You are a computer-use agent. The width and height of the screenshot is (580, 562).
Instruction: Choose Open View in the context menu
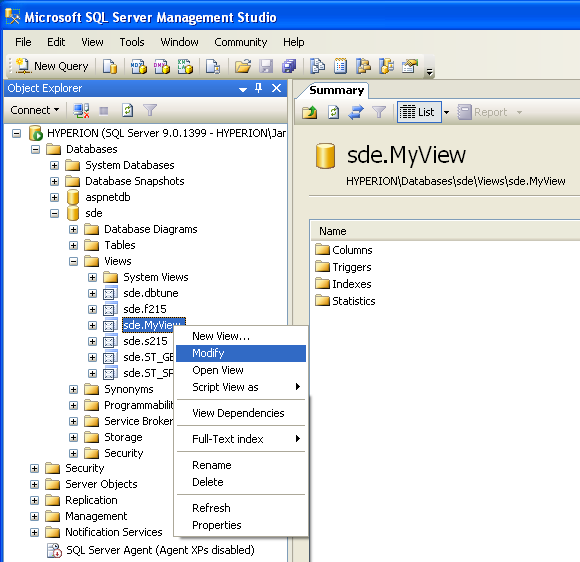point(241,370)
